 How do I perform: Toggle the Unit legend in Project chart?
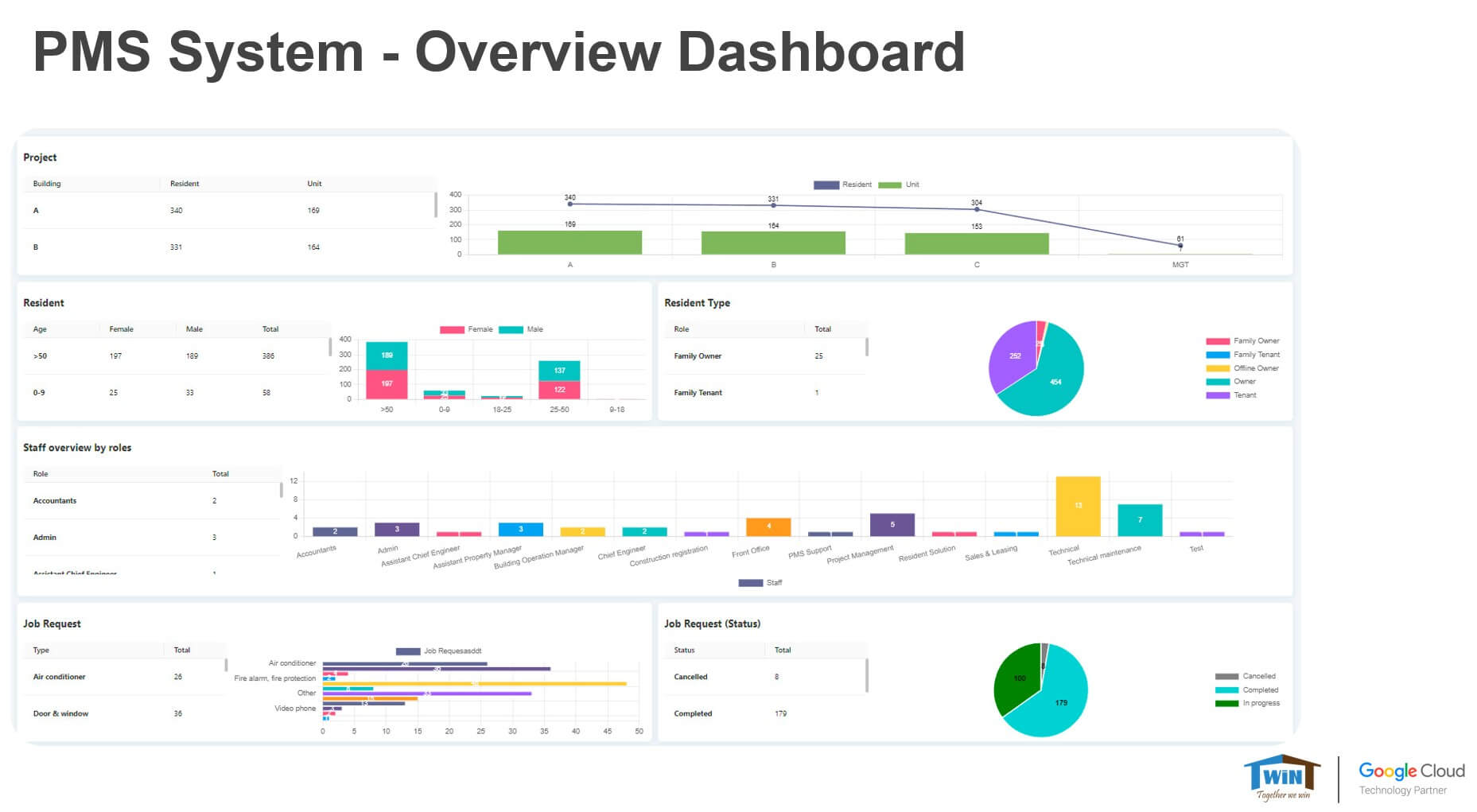pyautogui.click(x=898, y=185)
